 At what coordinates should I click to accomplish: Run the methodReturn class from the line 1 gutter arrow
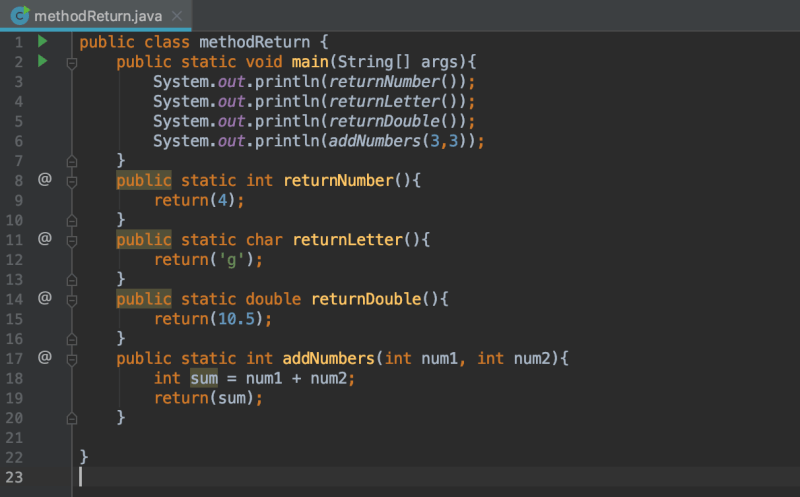[x=43, y=41]
